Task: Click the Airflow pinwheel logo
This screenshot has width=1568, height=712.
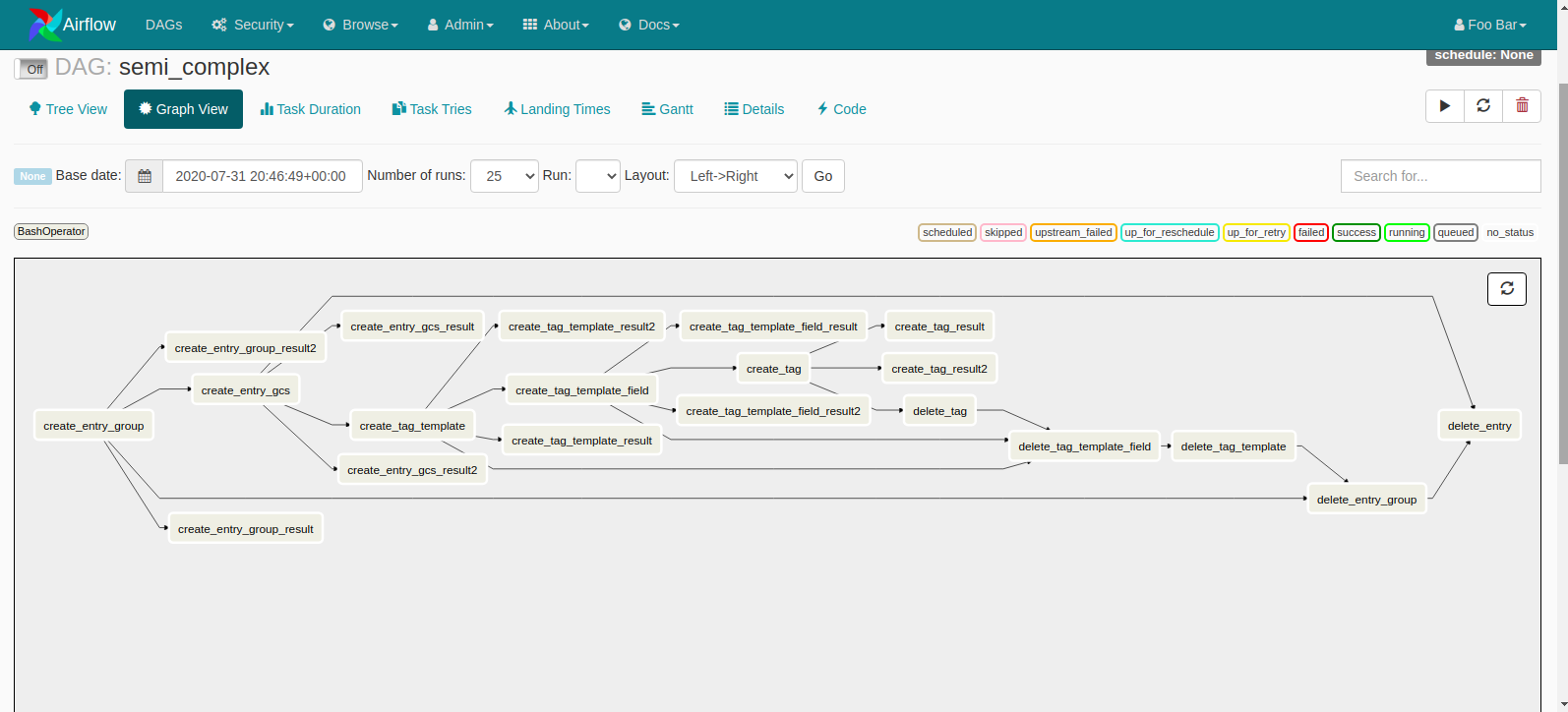Action: click(45, 25)
